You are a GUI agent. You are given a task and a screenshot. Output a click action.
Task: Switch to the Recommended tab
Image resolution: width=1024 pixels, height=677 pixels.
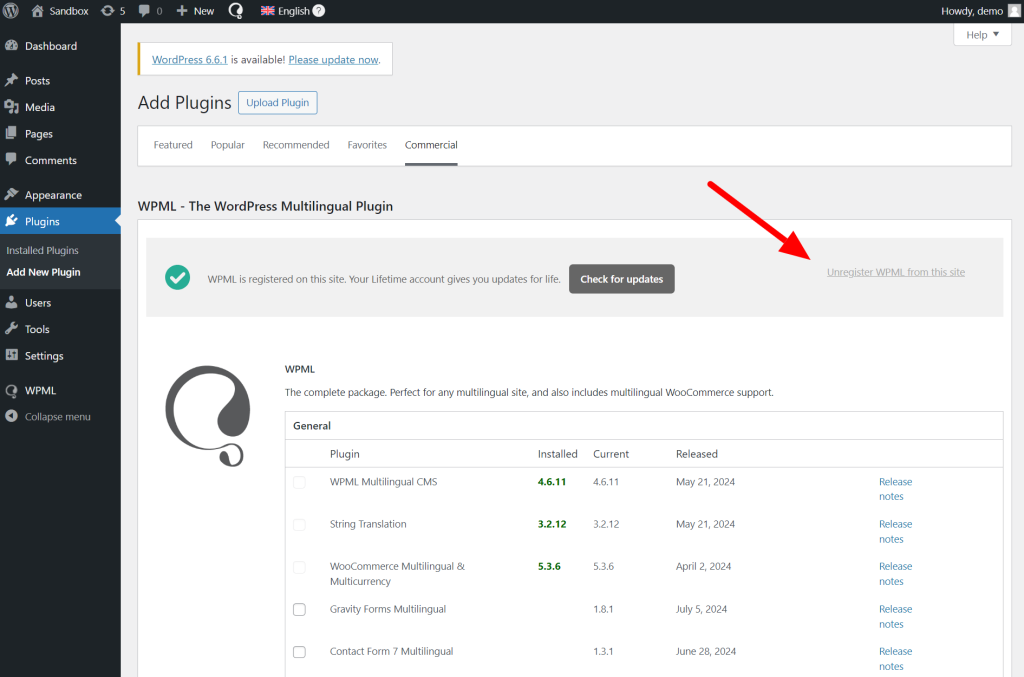tap(296, 145)
